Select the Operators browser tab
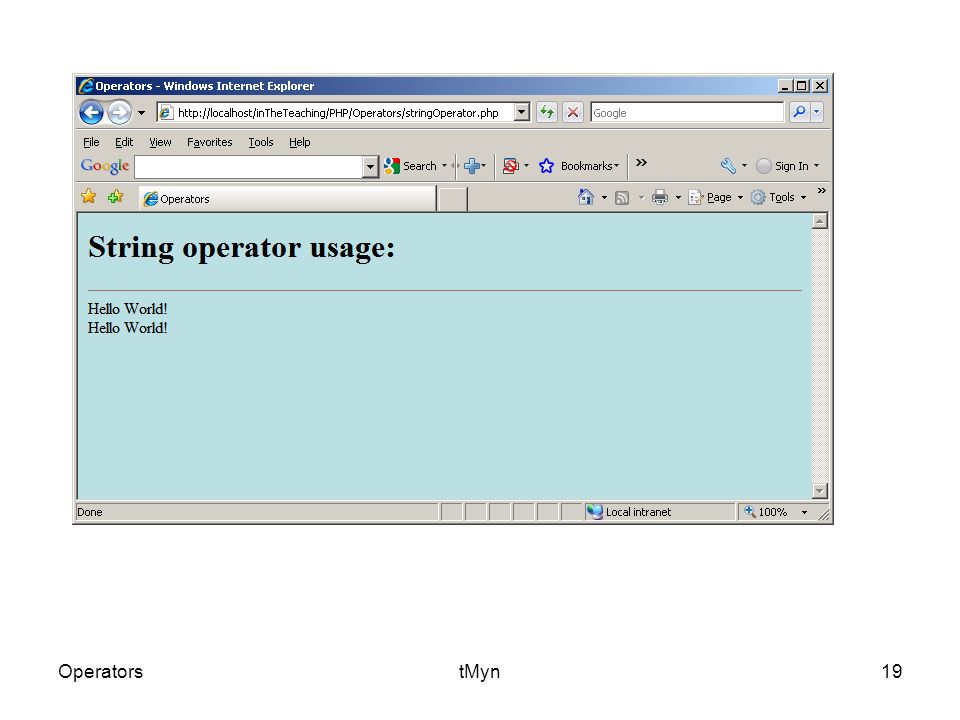960x720 pixels. [x=288, y=199]
